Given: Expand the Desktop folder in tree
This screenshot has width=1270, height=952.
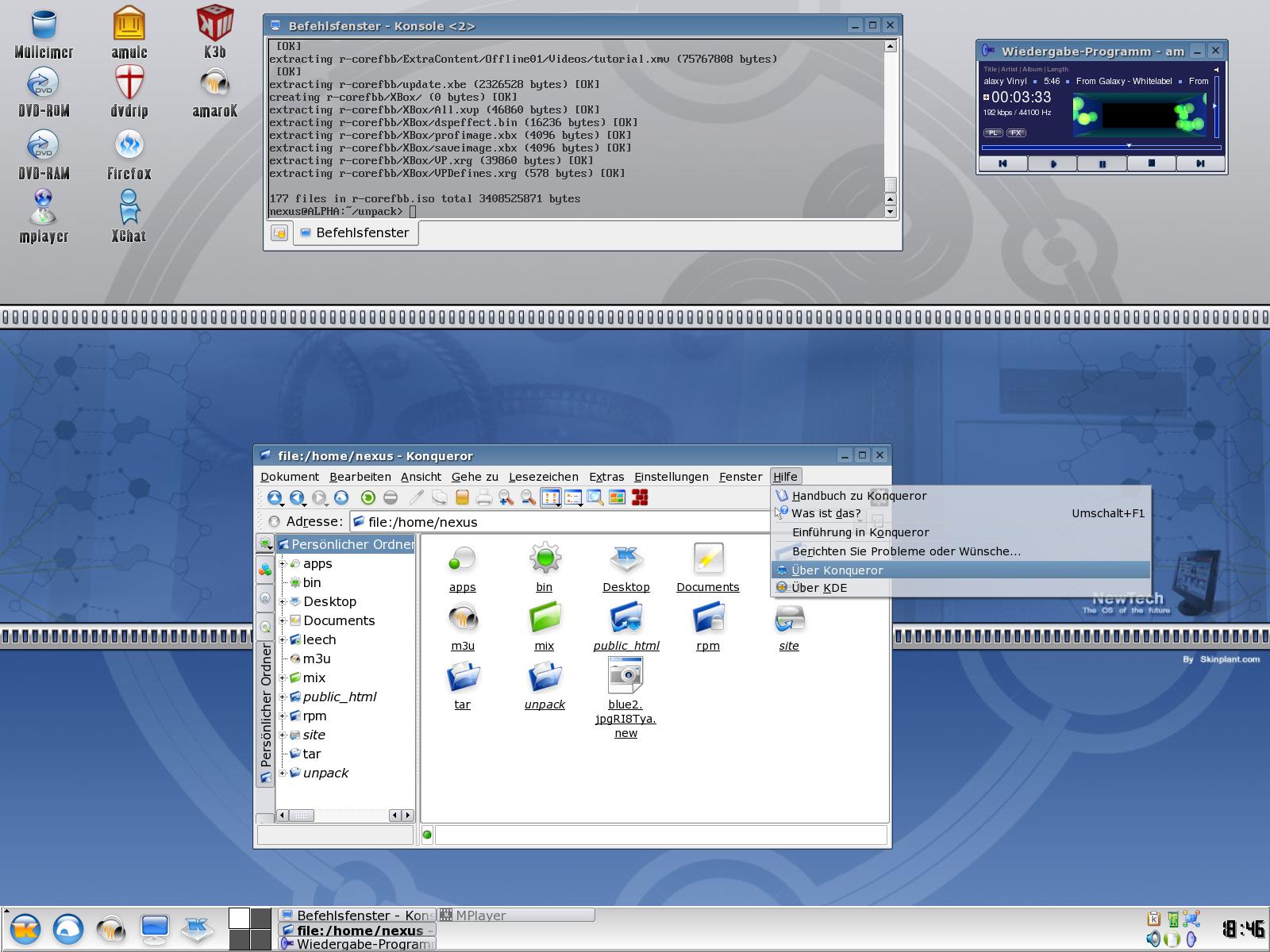Looking at the screenshot, I should (283, 601).
